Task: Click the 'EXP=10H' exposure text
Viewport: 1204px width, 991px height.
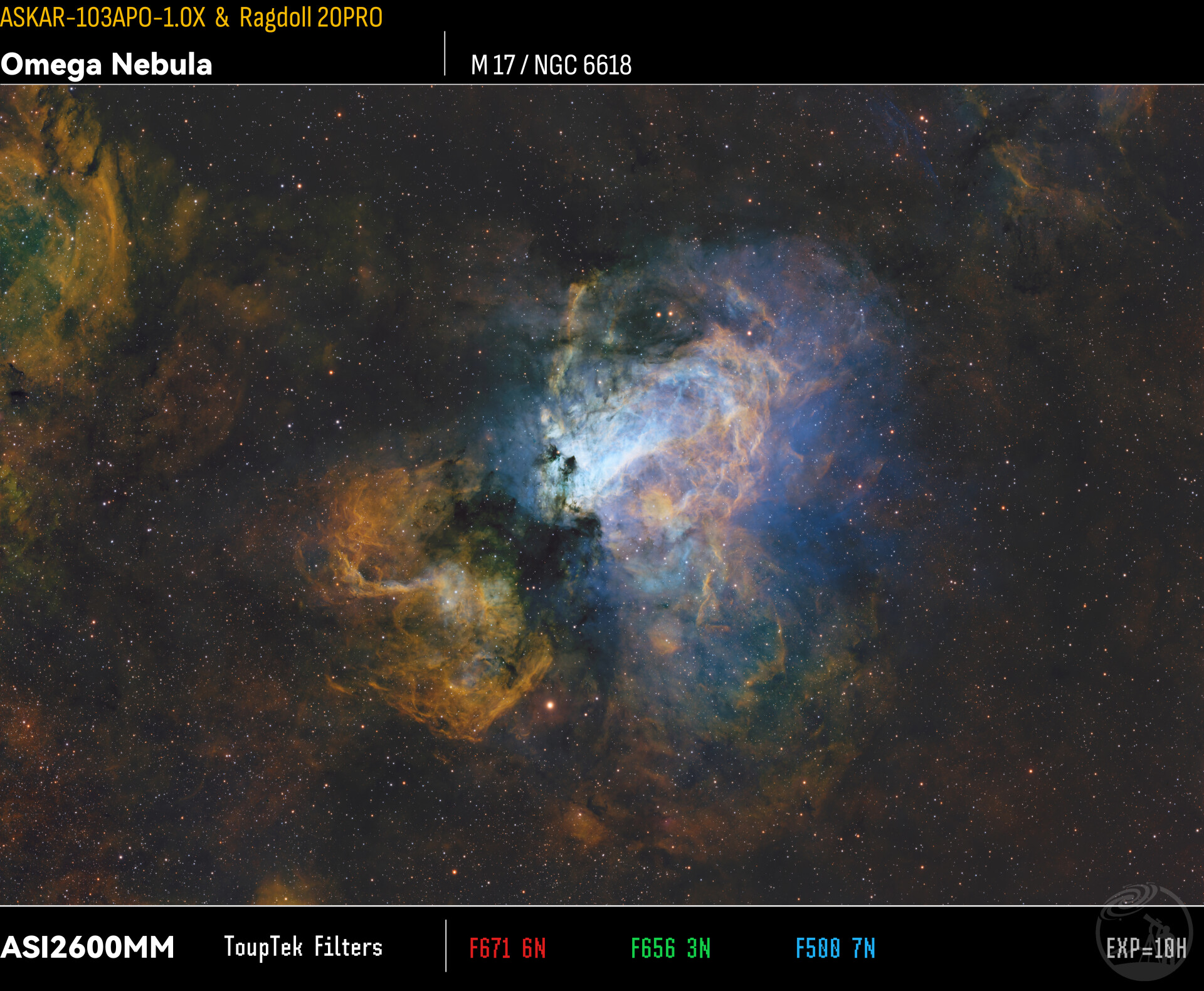Action: tap(1146, 948)
